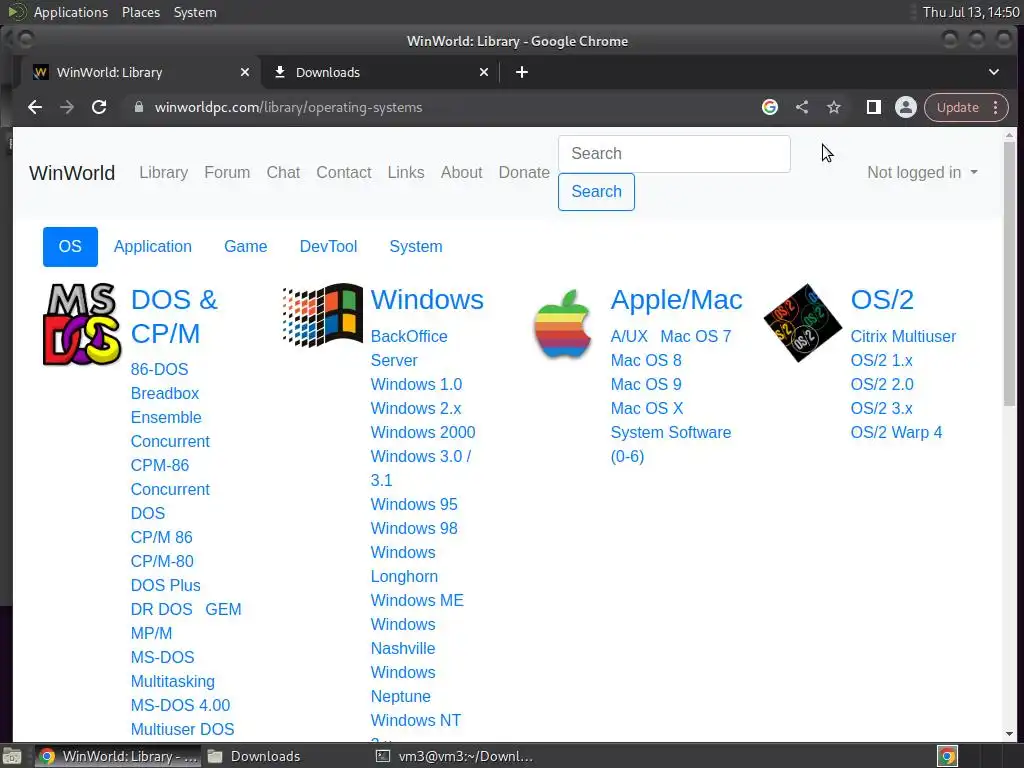The width and height of the screenshot is (1024, 768).
Task: Open the OS/2 heading link
Action: tap(882, 300)
